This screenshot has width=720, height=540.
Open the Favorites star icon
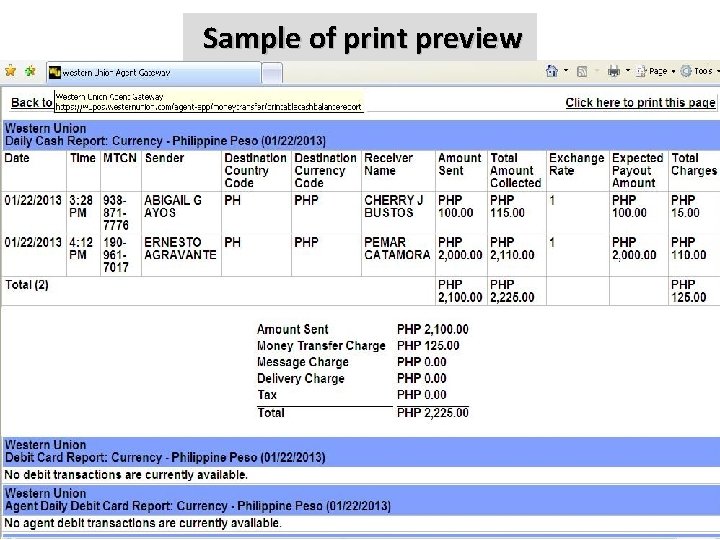click(10, 71)
